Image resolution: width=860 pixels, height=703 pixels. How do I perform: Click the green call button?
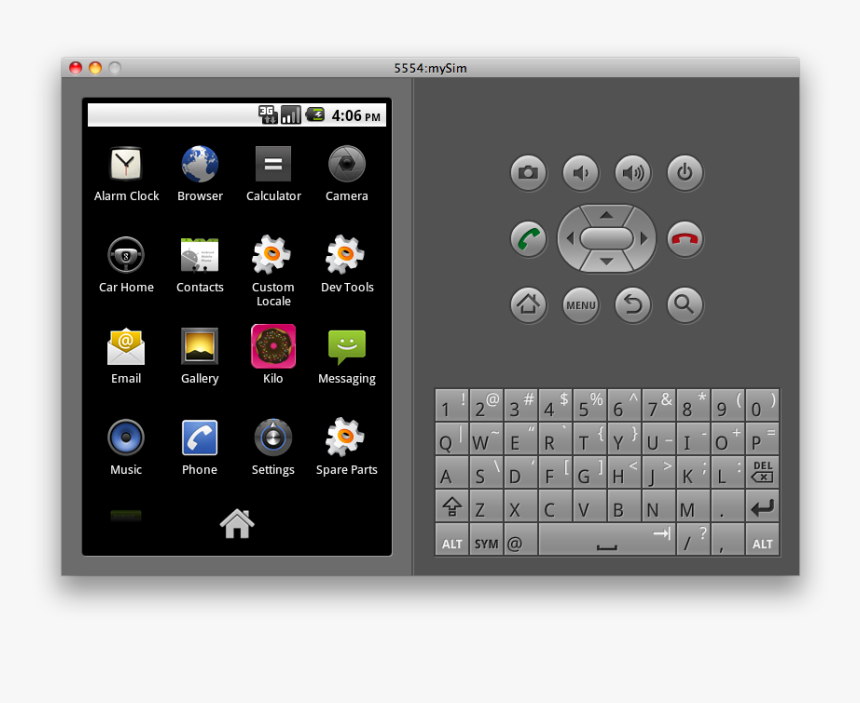pyautogui.click(x=528, y=239)
